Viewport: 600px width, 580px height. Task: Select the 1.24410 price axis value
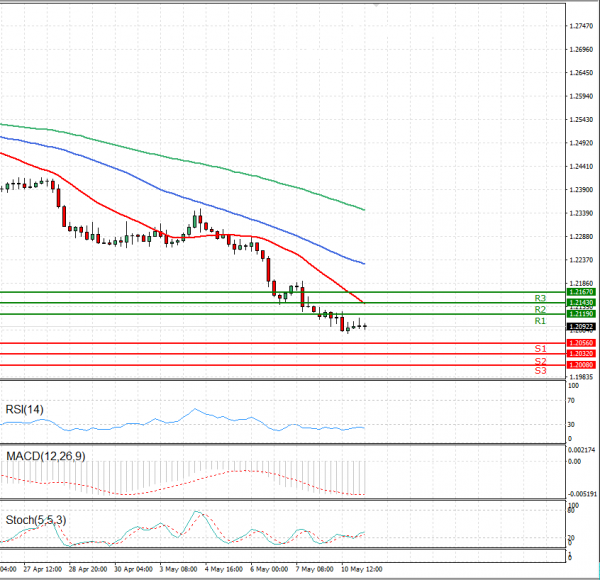click(581, 166)
